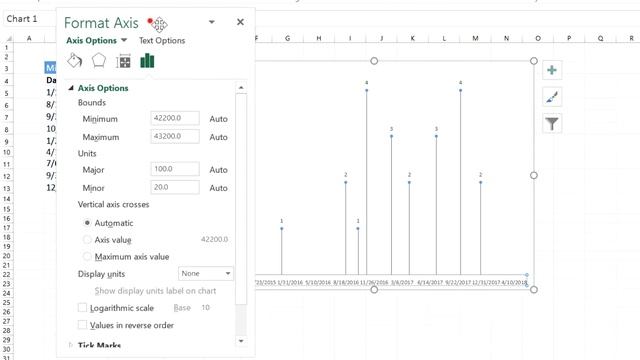Screen dimensions: 640x360
Task: Open the Format Axis pane options arrow
Action: [x=211, y=22]
